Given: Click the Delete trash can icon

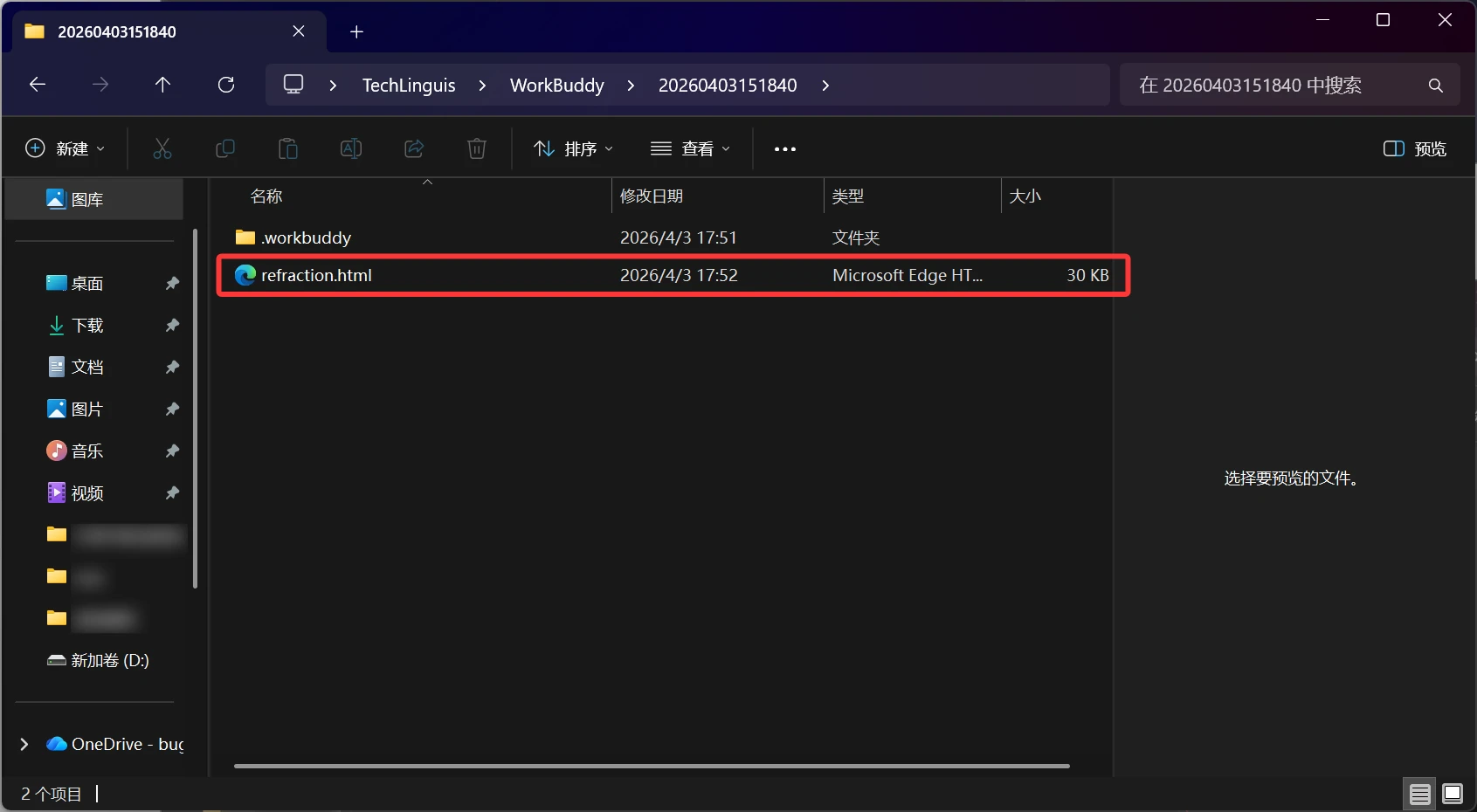Looking at the screenshot, I should pyautogui.click(x=477, y=148).
